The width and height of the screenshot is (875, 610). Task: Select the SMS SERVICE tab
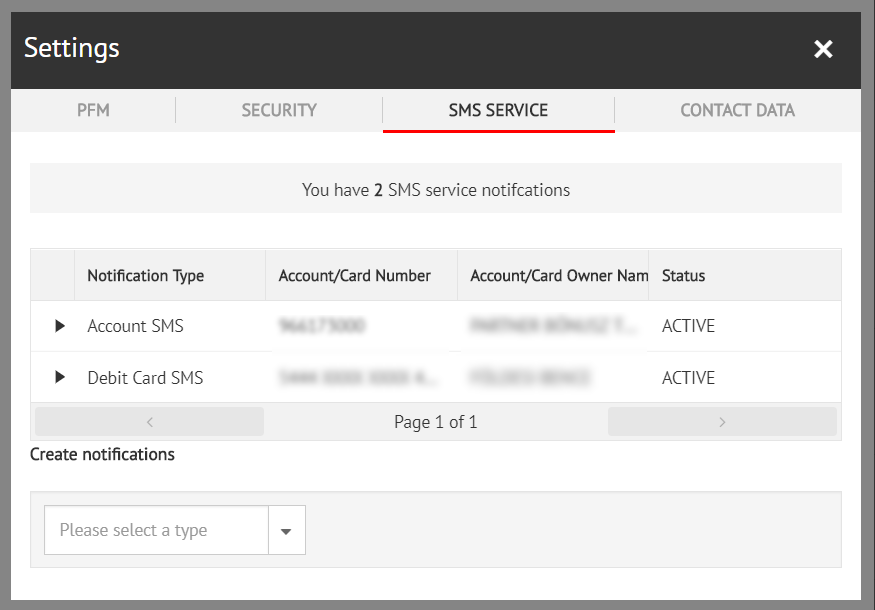coord(498,110)
